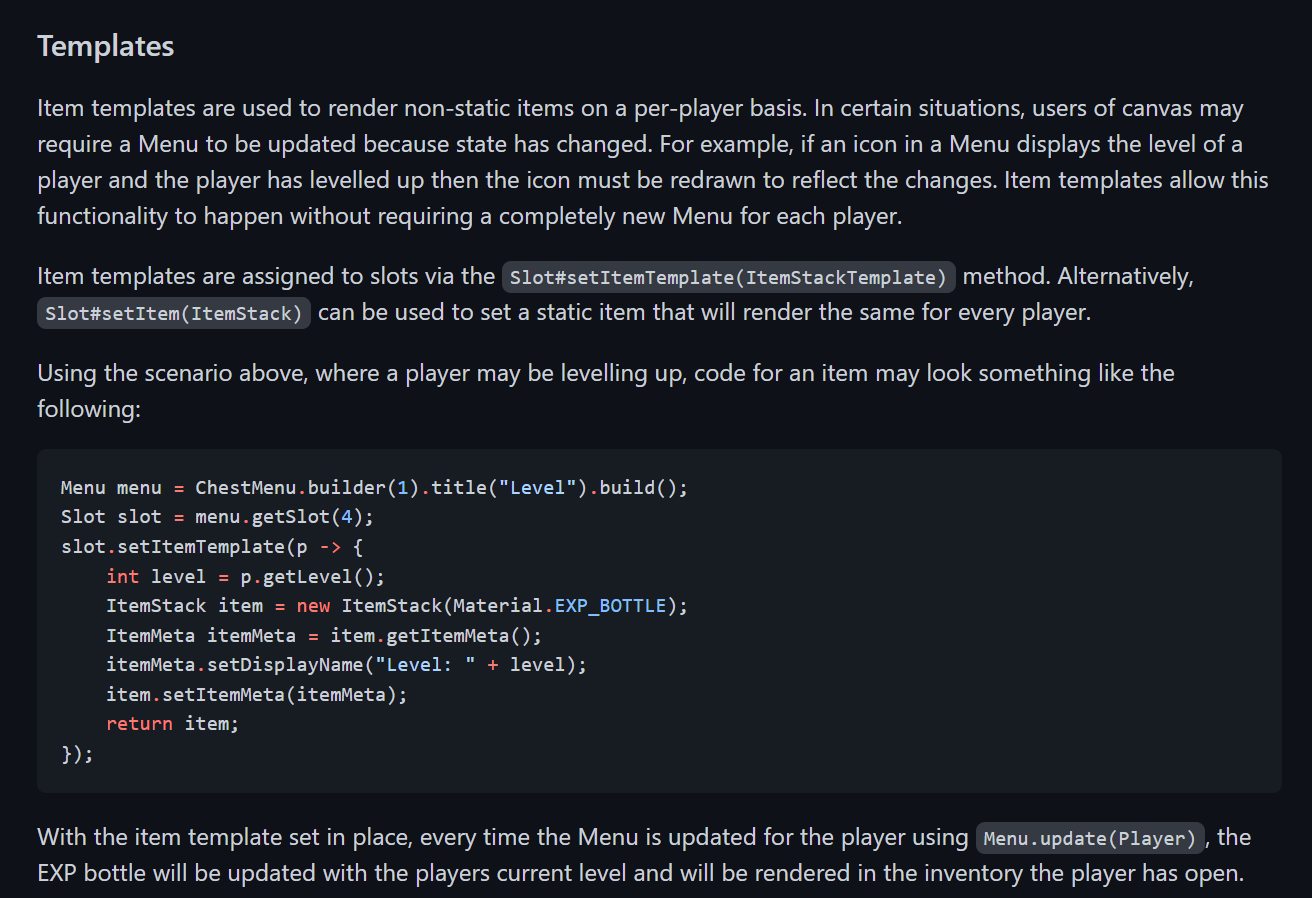
Task: Click the paragraph starting "With the item template"
Action: tap(644, 855)
